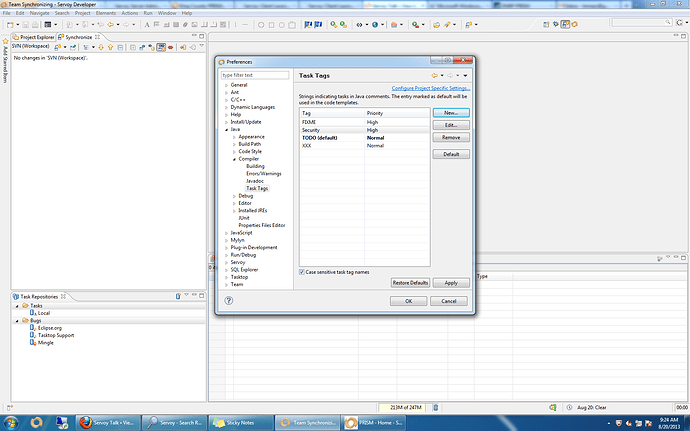The width and height of the screenshot is (690, 431).
Task: Toggle Case sensitive task tag names checkbox
Action: pos(302,273)
